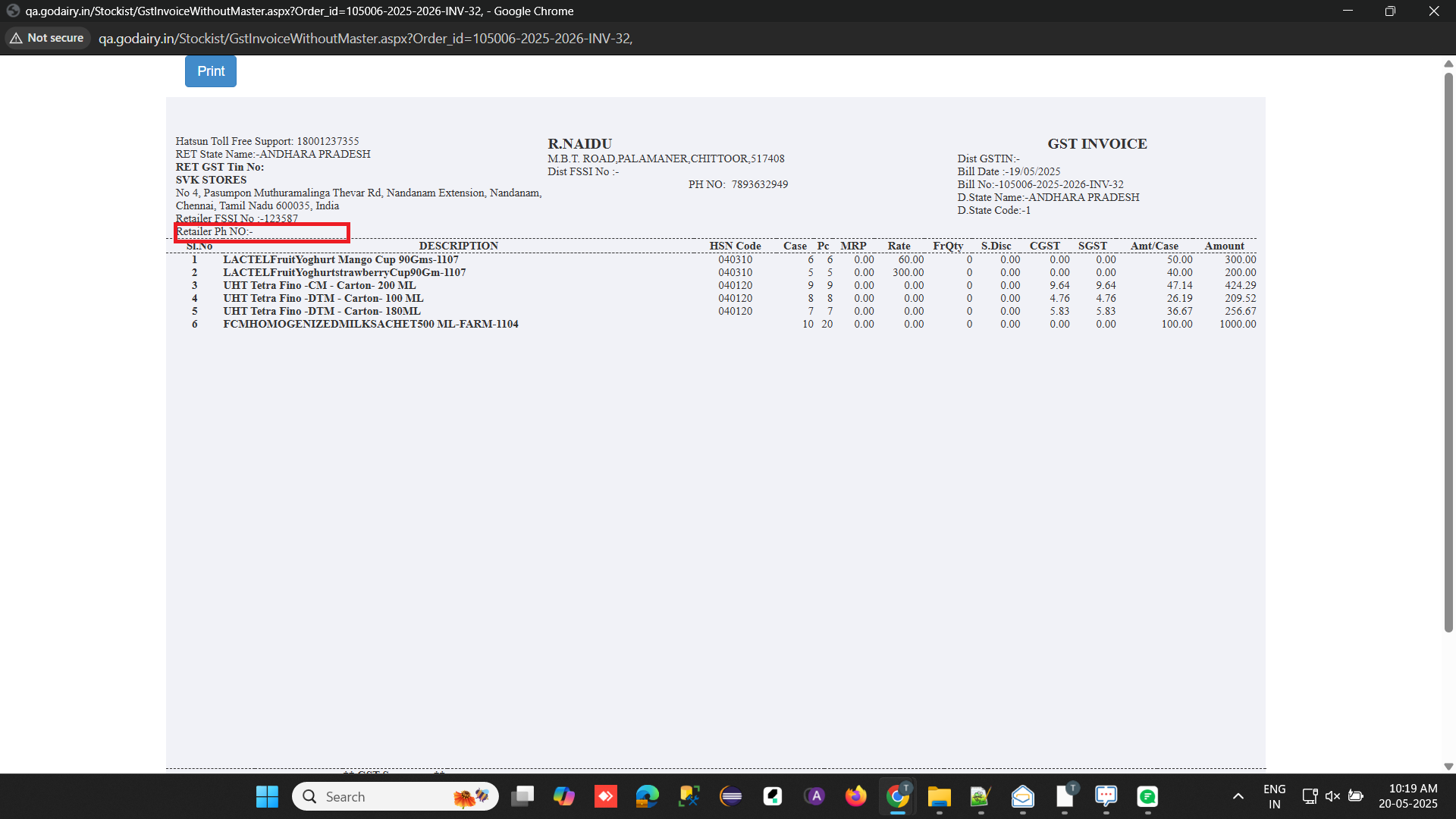Click the R.NAIDU distributor name
Image resolution: width=1456 pixels, height=819 pixels.
[579, 144]
